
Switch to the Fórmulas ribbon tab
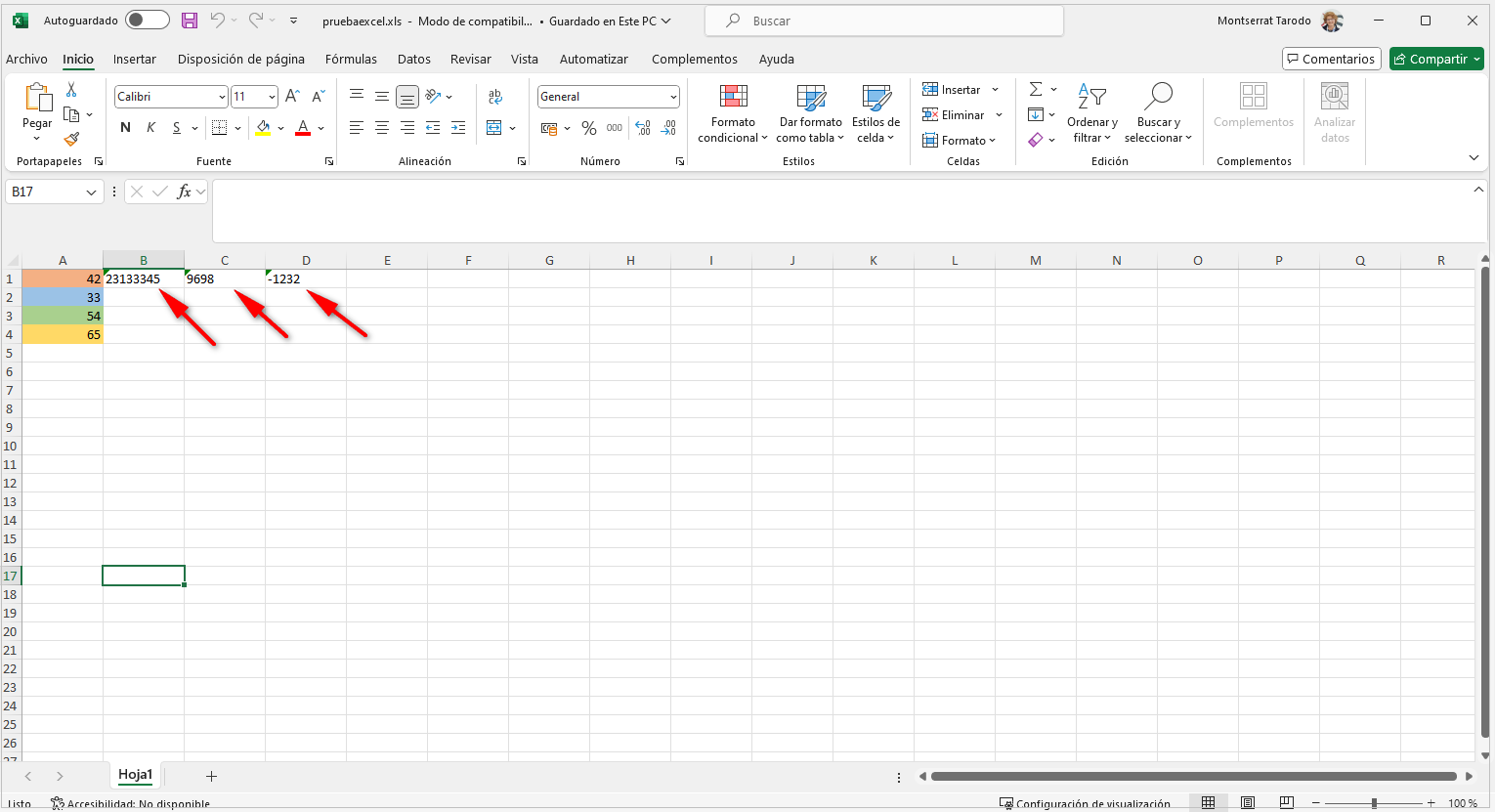pos(351,59)
